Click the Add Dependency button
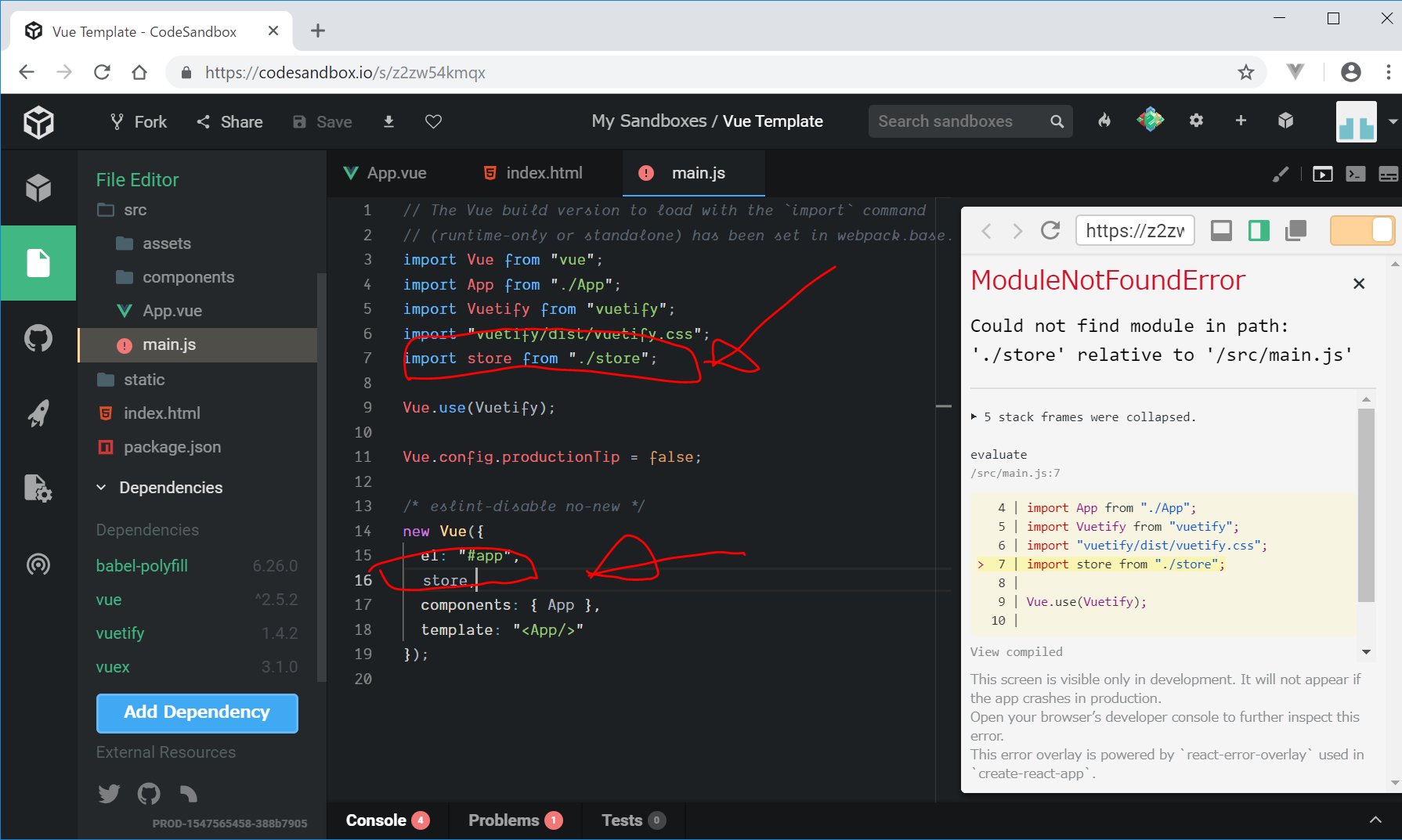 click(197, 712)
